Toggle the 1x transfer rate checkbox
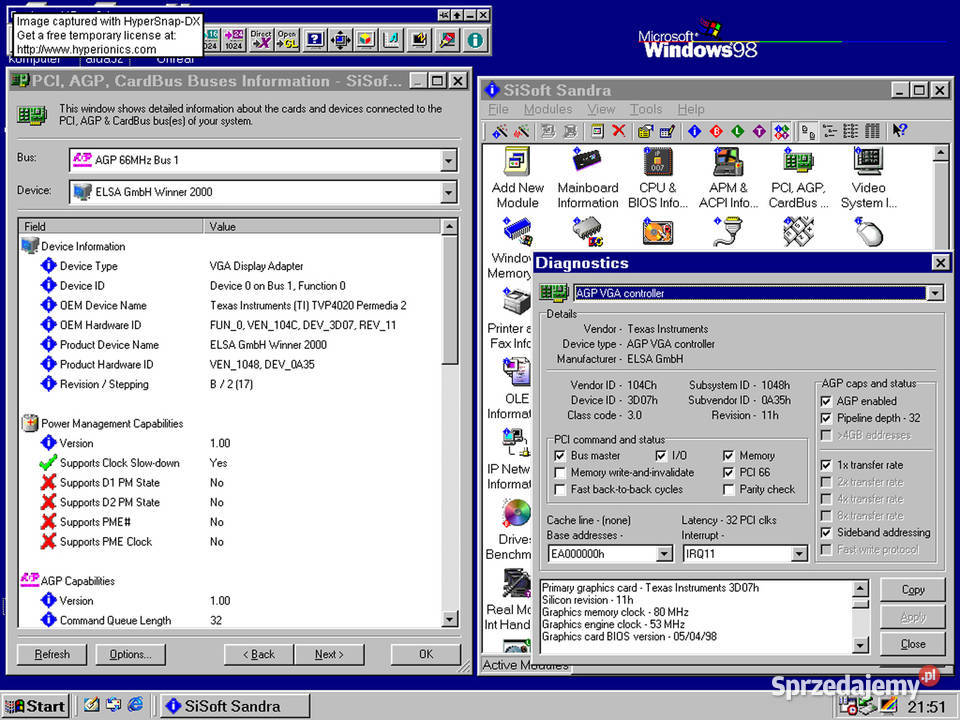 click(x=826, y=465)
